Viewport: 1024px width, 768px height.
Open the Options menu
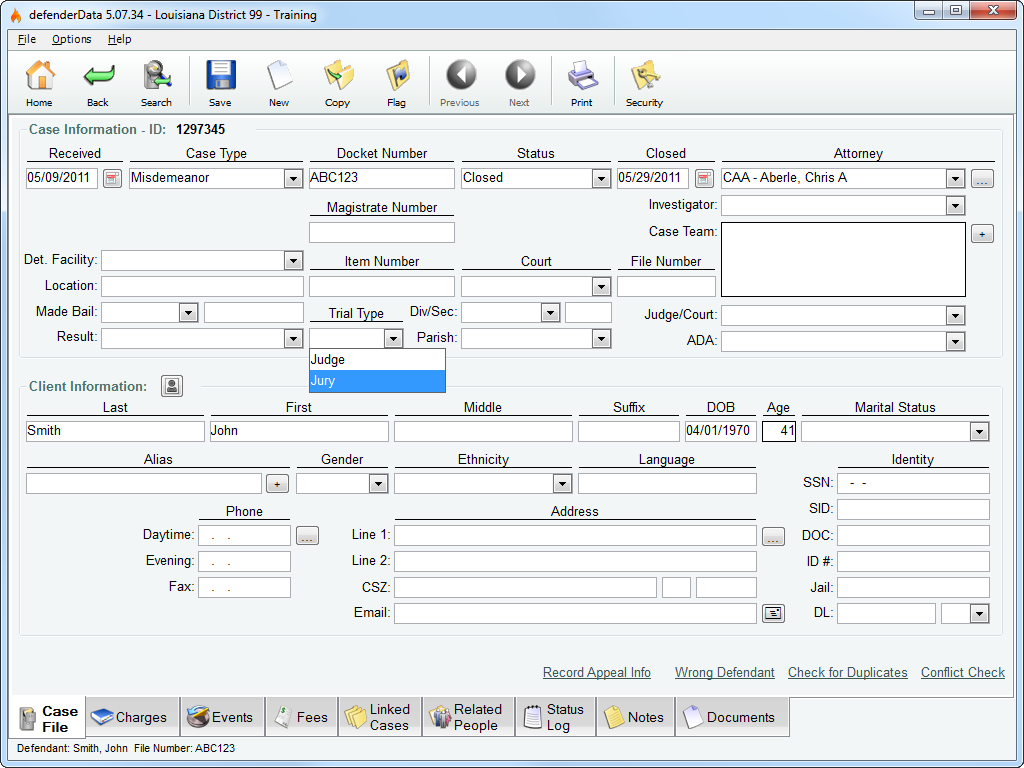(71, 39)
